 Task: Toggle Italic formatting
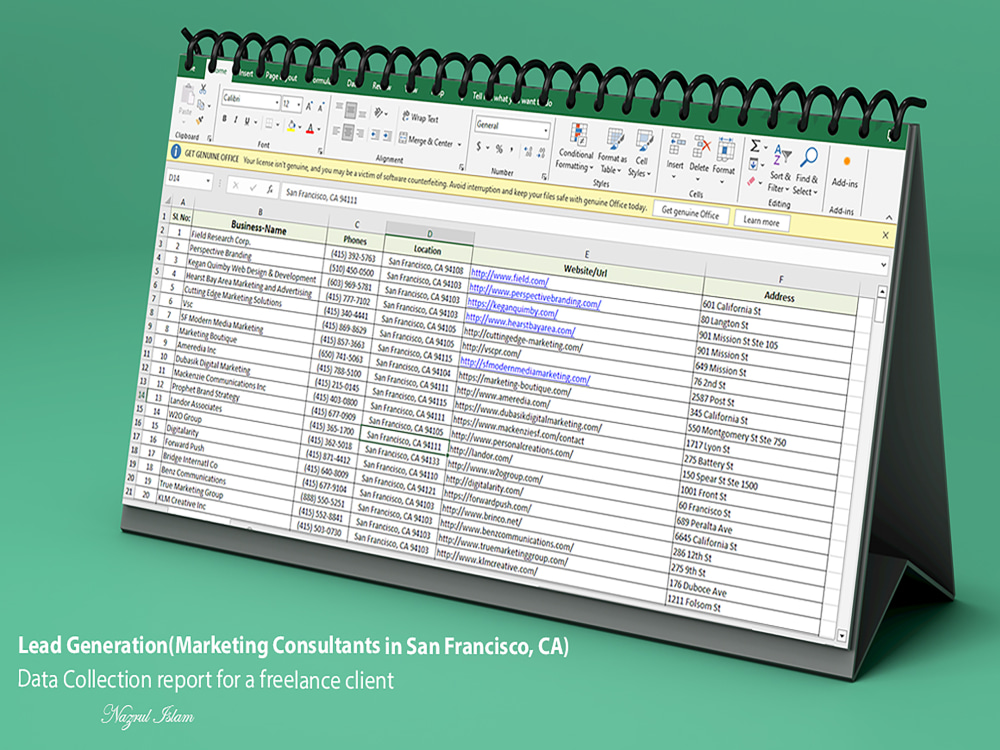(x=235, y=120)
